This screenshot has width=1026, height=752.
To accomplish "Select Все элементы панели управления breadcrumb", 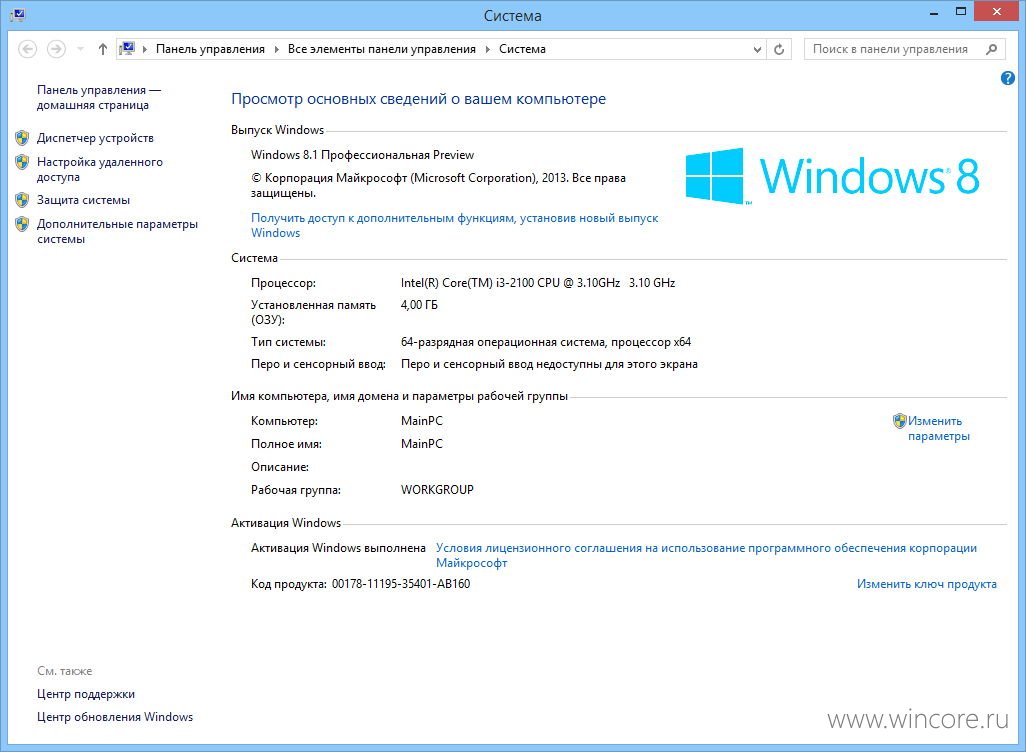I will (381, 49).
